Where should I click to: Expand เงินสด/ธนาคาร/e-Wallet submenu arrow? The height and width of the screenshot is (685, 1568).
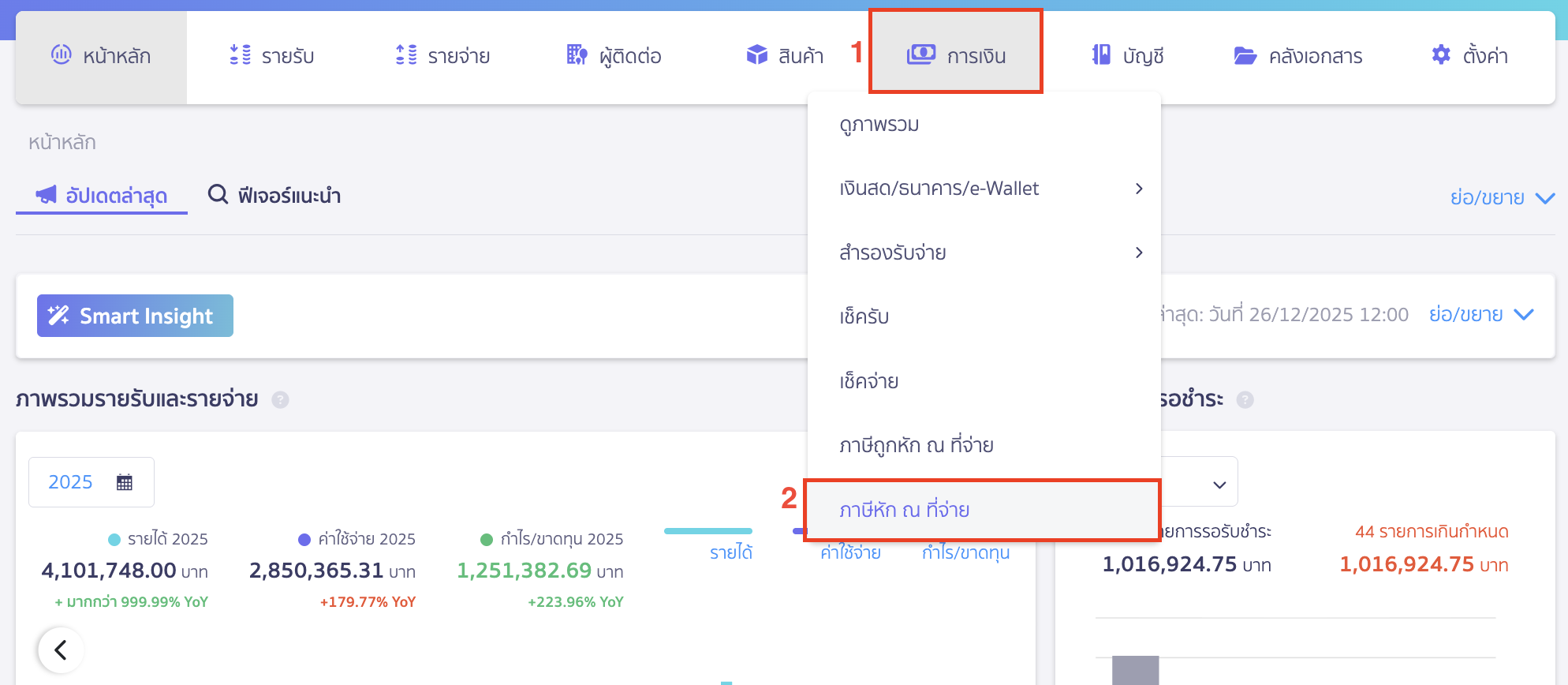[1139, 189]
